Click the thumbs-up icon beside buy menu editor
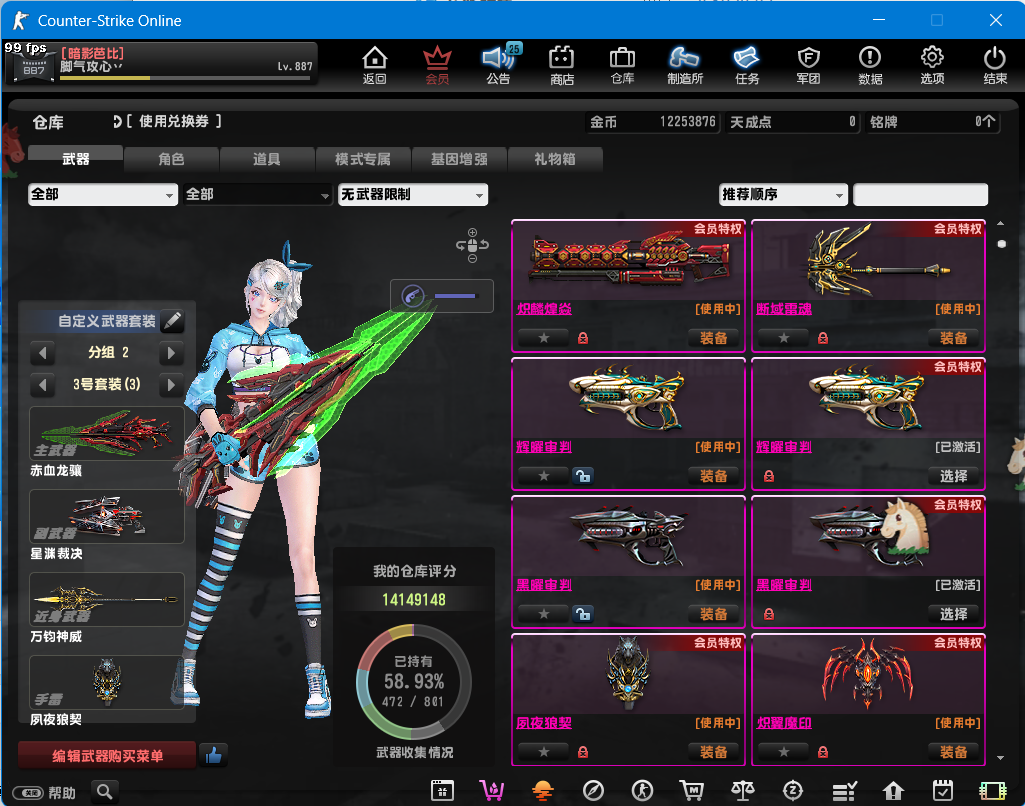 click(x=212, y=755)
